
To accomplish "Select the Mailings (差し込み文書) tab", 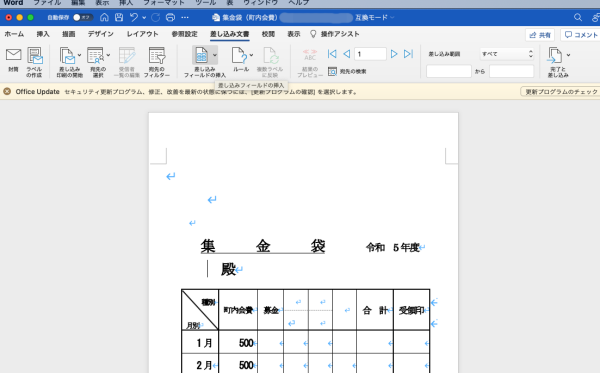I will click(230, 34).
